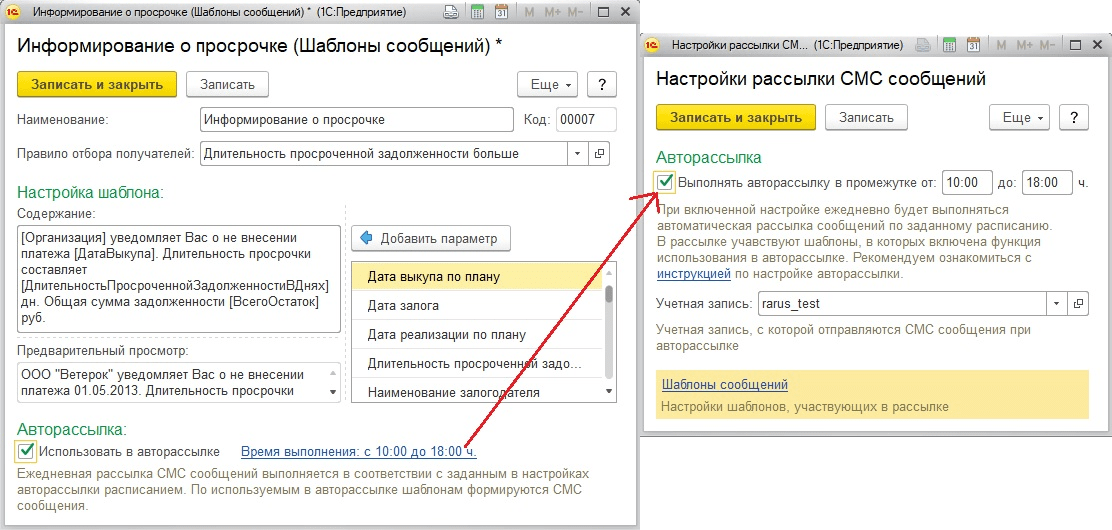1112x530 pixels.
Task: Open calculator icon in SMS settings window title bar
Action: tap(949, 45)
